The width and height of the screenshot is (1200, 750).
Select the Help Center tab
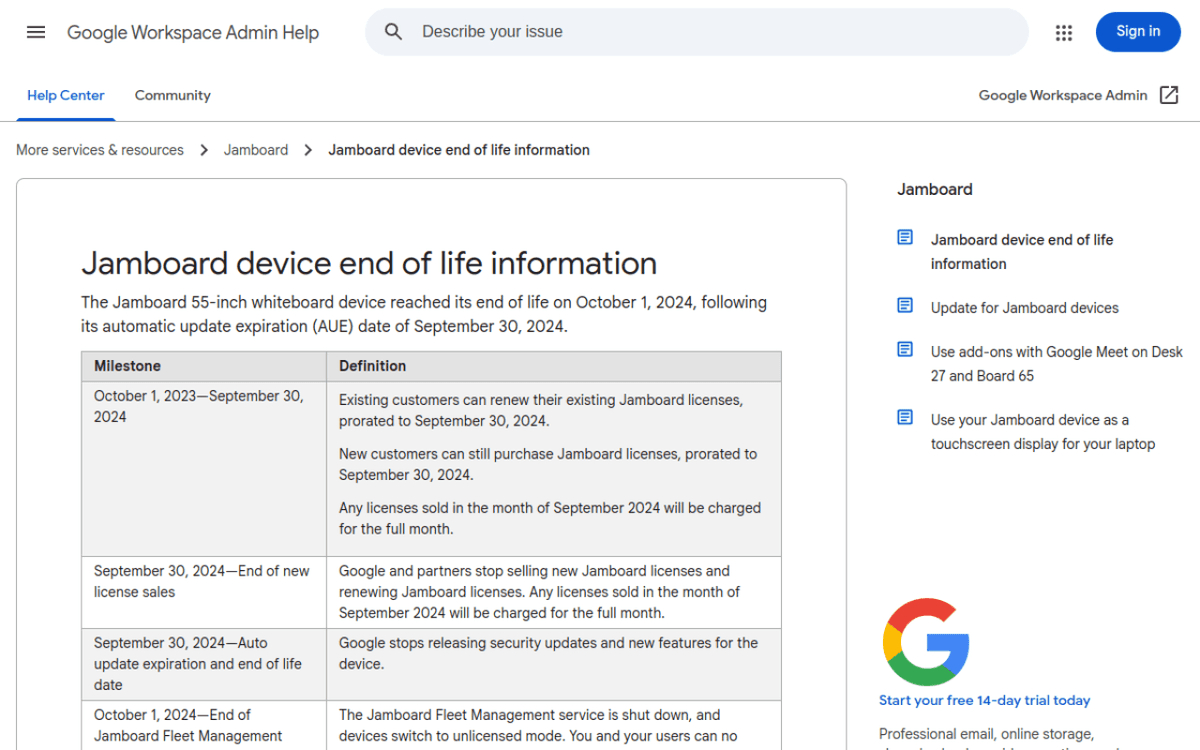(x=65, y=95)
